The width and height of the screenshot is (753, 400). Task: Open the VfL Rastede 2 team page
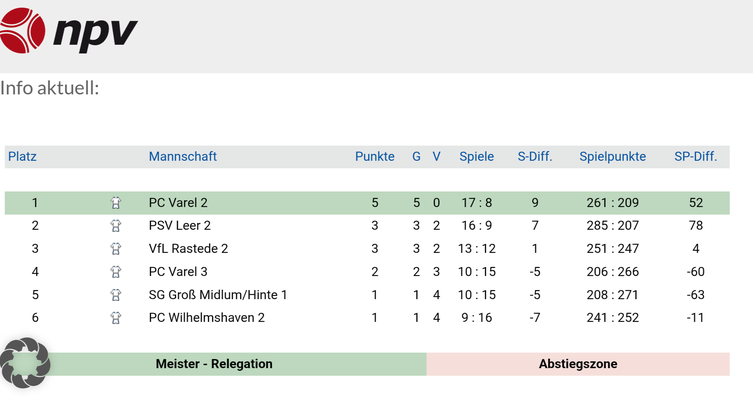tap(188, 249)
